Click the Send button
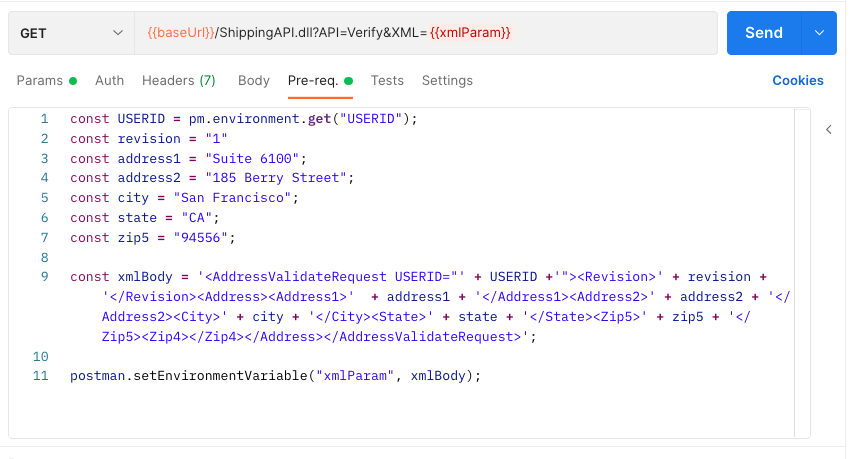The width and height of the screenshot is (852, 459). 763,33
